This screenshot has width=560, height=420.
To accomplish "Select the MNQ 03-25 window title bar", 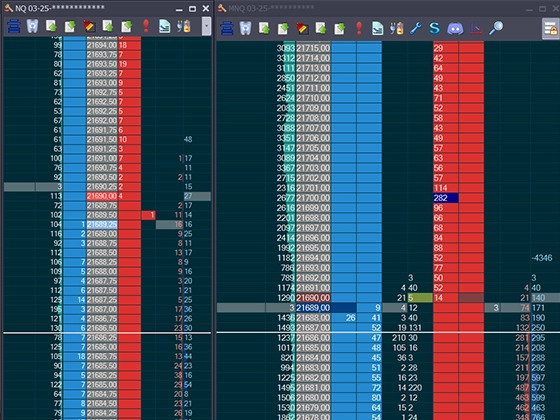I will click(x=371, y=8).
